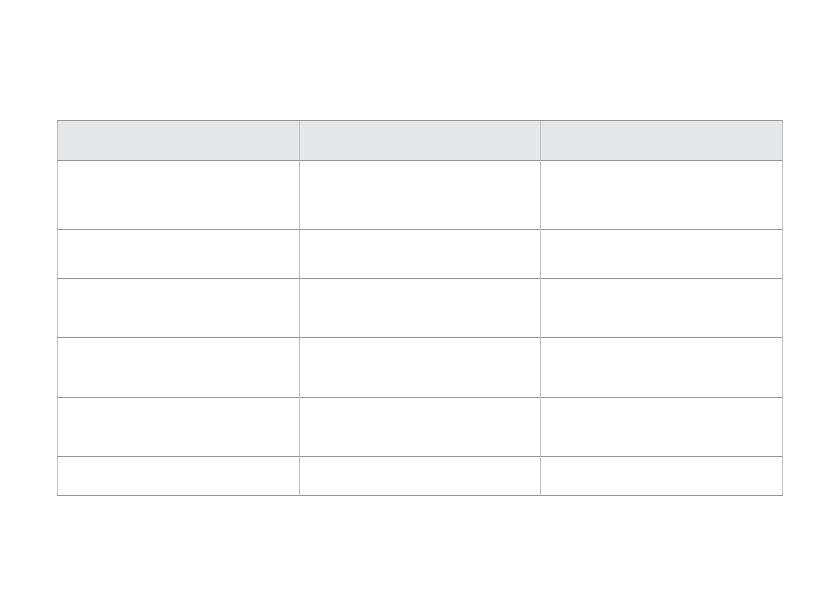839x595 pixels.
Task: Select fifth body row, right column cell
Action: pyautogui.click(x=661, y=427)
